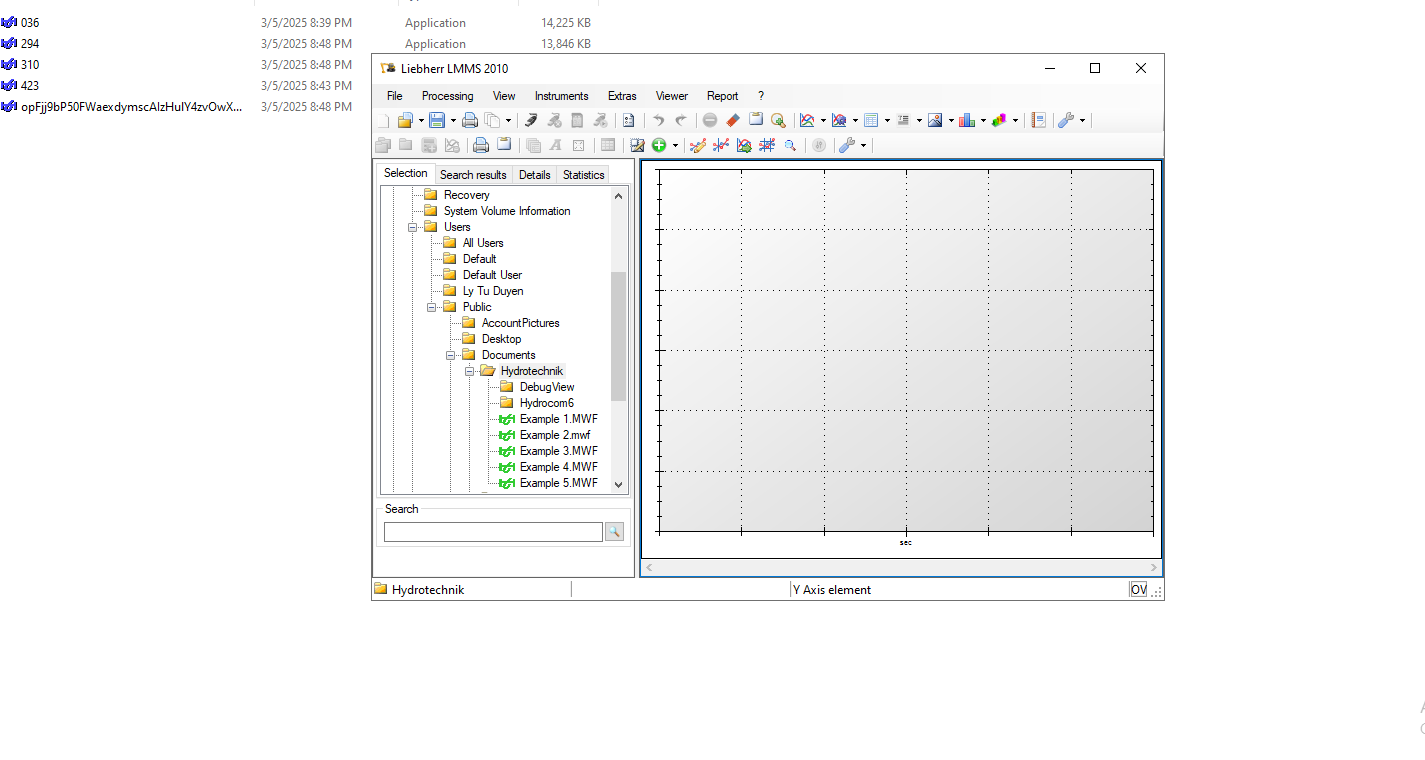Open the Extras menu
This screenshot has width=1425, height=760.
(x=622, y=96)
